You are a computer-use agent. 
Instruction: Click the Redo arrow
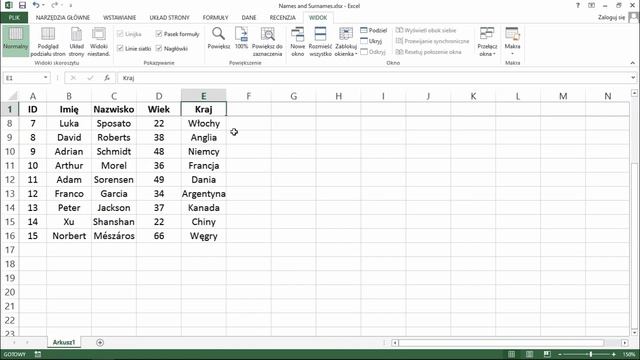point(55,5)
